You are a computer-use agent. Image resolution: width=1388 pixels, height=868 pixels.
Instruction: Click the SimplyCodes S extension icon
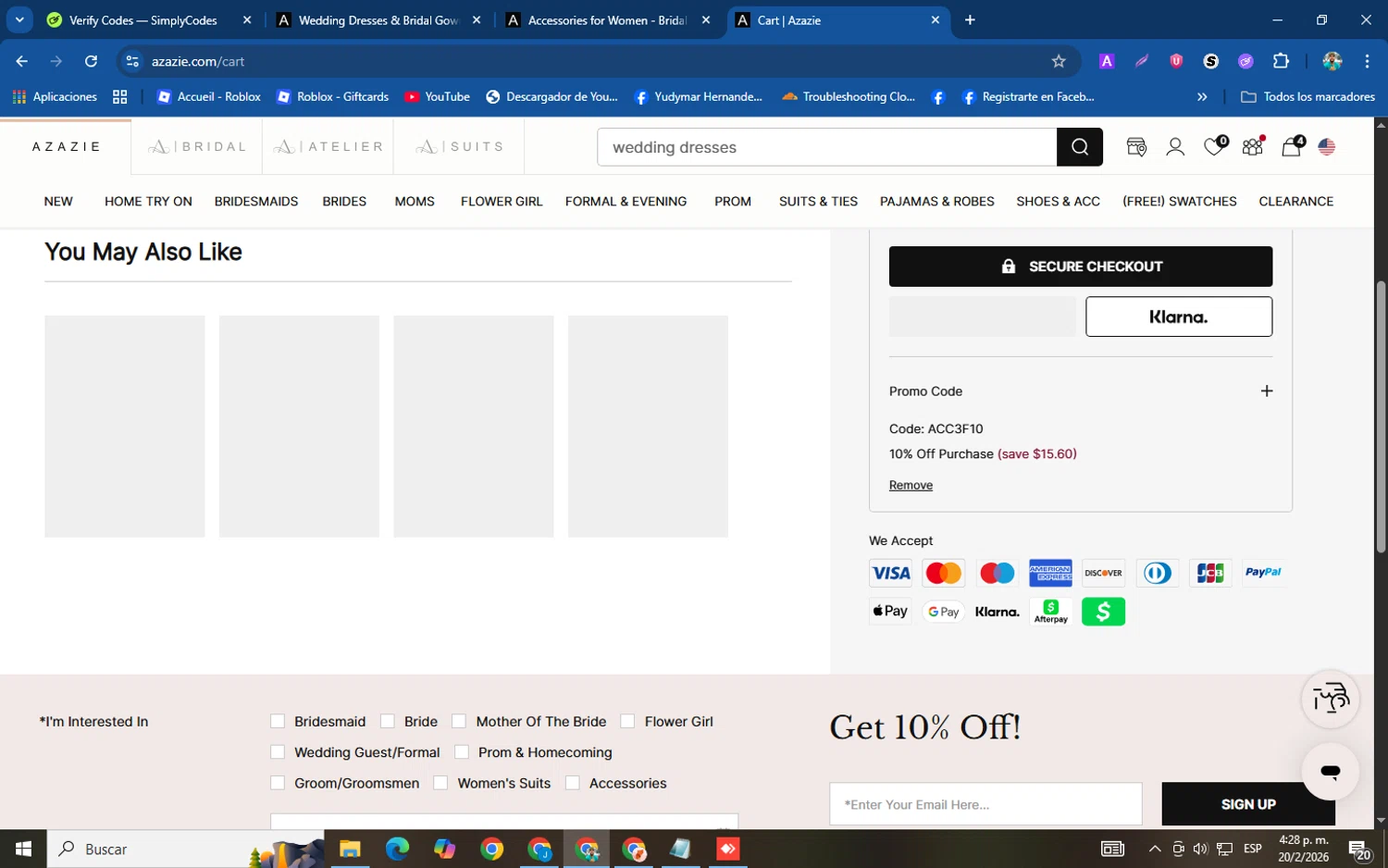pyautogui.click(x=1210, y=61)
